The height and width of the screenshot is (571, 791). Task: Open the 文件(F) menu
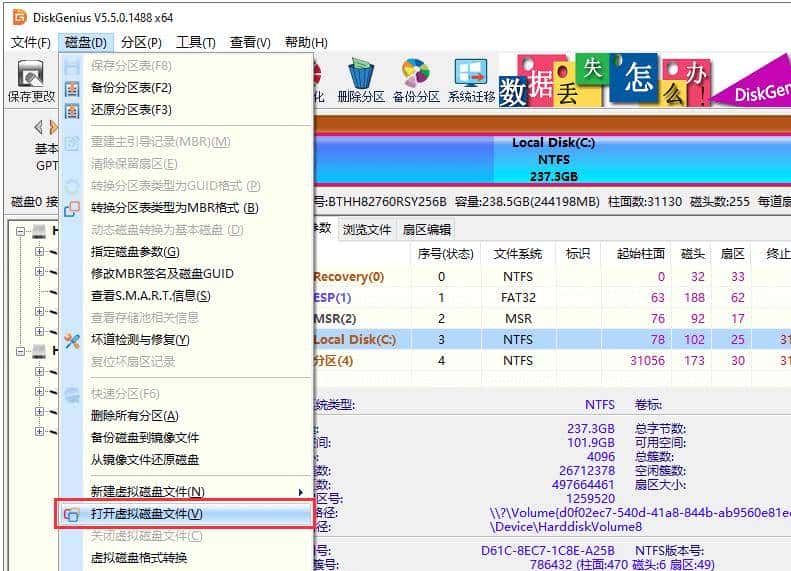pyautogui.click(x=31, y=42)
